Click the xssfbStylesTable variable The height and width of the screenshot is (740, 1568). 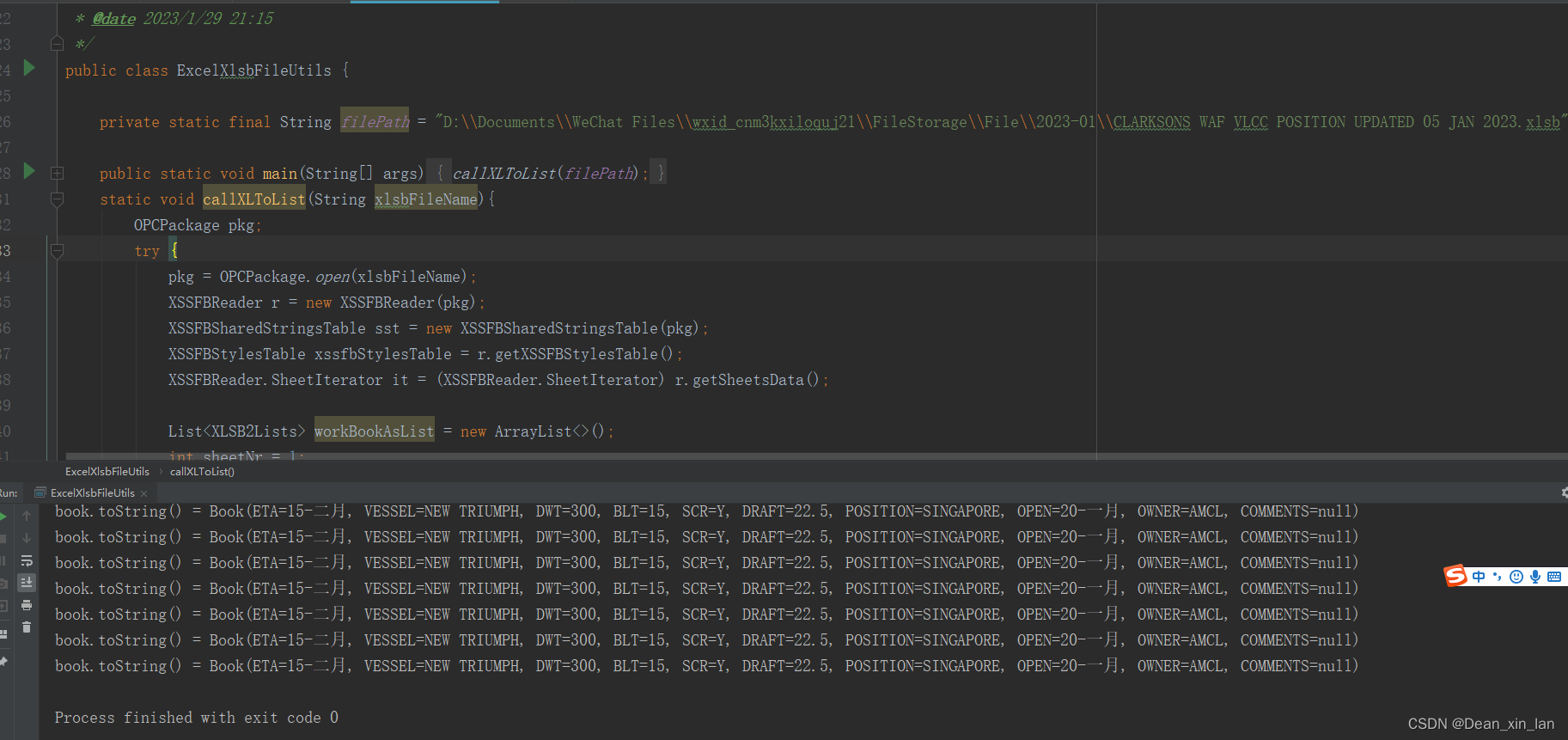coord(382,353)
